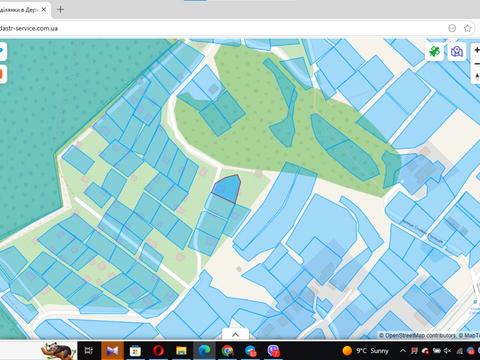Close the current browser tab

click(43, 10)
